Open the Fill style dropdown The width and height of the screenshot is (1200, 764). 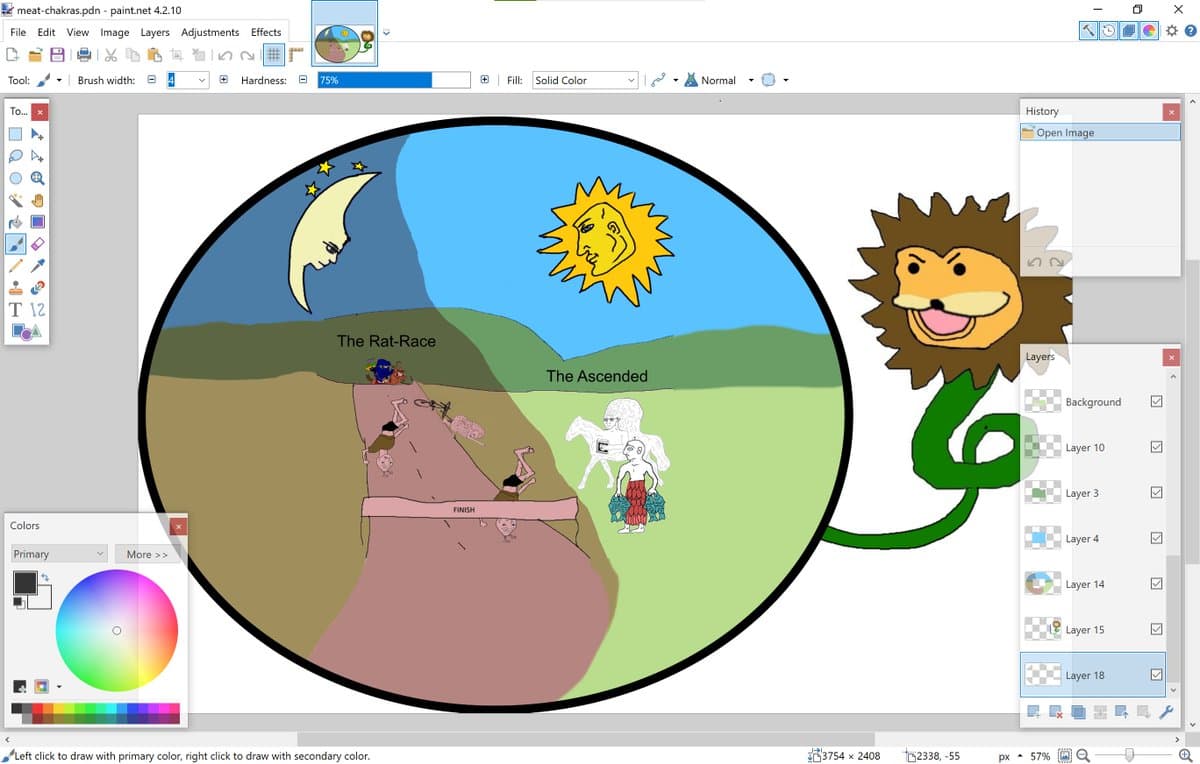[x=584, y=80]
